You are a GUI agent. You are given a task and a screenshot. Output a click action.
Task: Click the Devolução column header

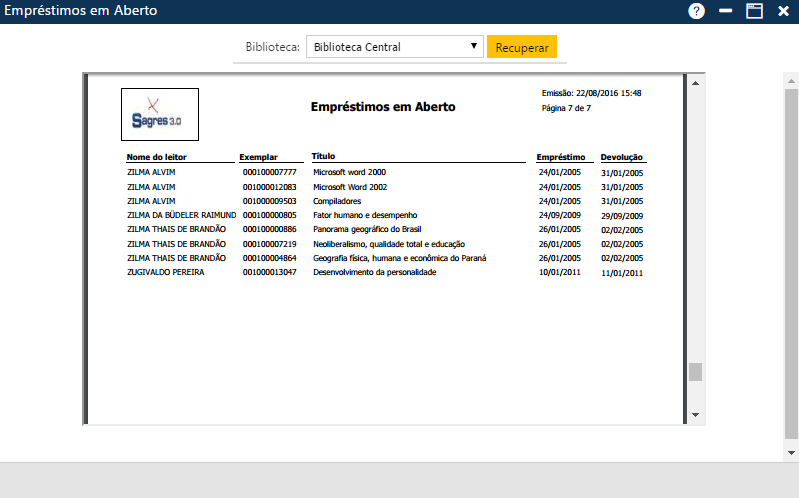pyautogui.click(x=621, y=157)
